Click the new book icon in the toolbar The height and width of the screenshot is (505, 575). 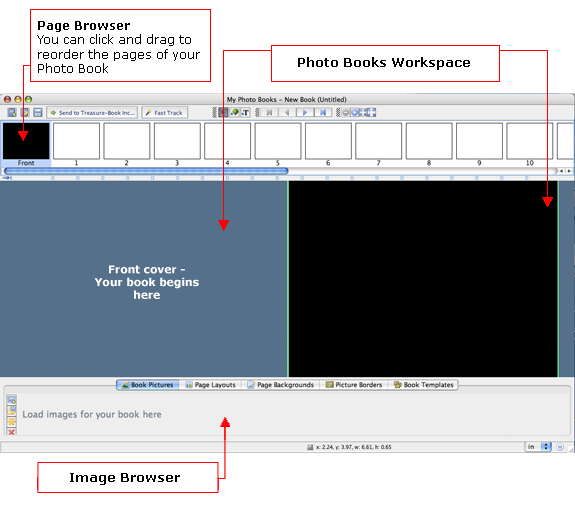point(12,113)
